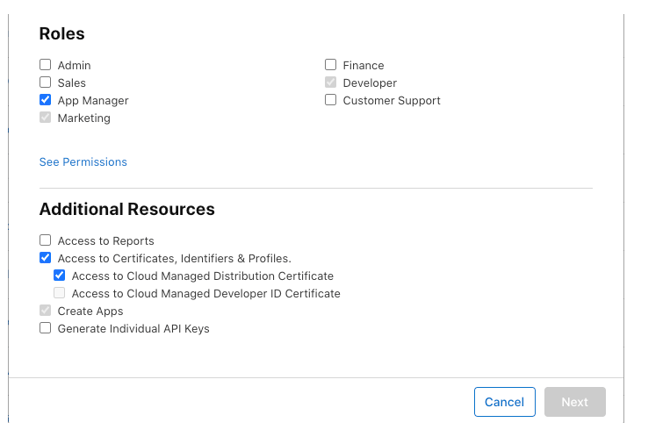Click the greyed Marketing checkbox
Image resolution: width=670 pixels, height=444 pixels.
tap(45, 117)
